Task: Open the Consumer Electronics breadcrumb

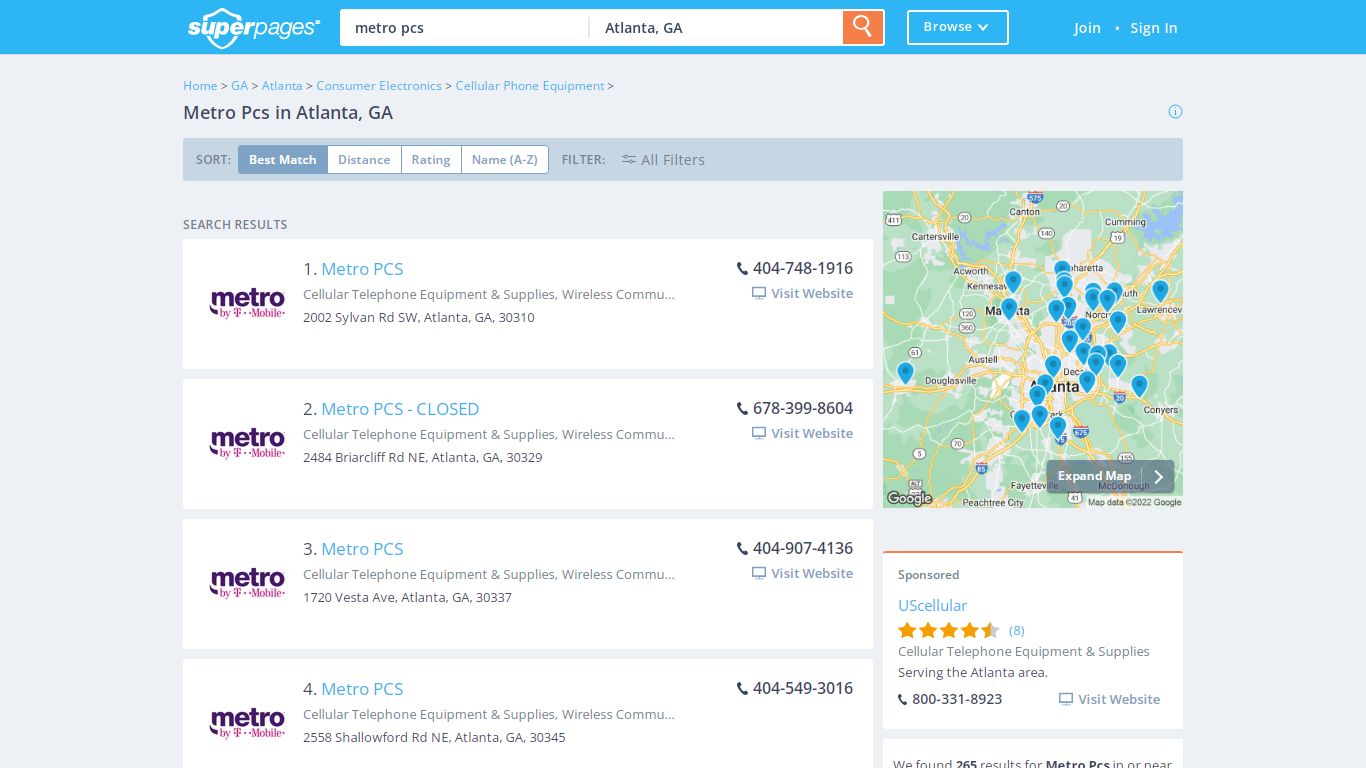Action: click(x=379, y=86)
